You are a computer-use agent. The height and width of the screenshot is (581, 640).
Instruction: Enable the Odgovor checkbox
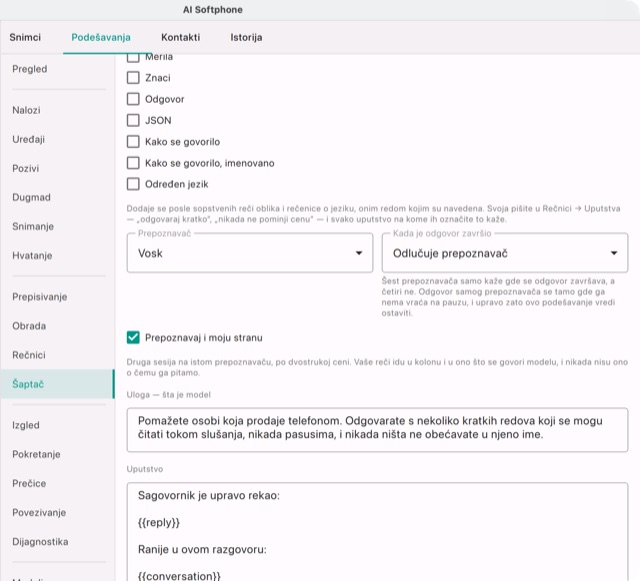click(x=133, y=99)
